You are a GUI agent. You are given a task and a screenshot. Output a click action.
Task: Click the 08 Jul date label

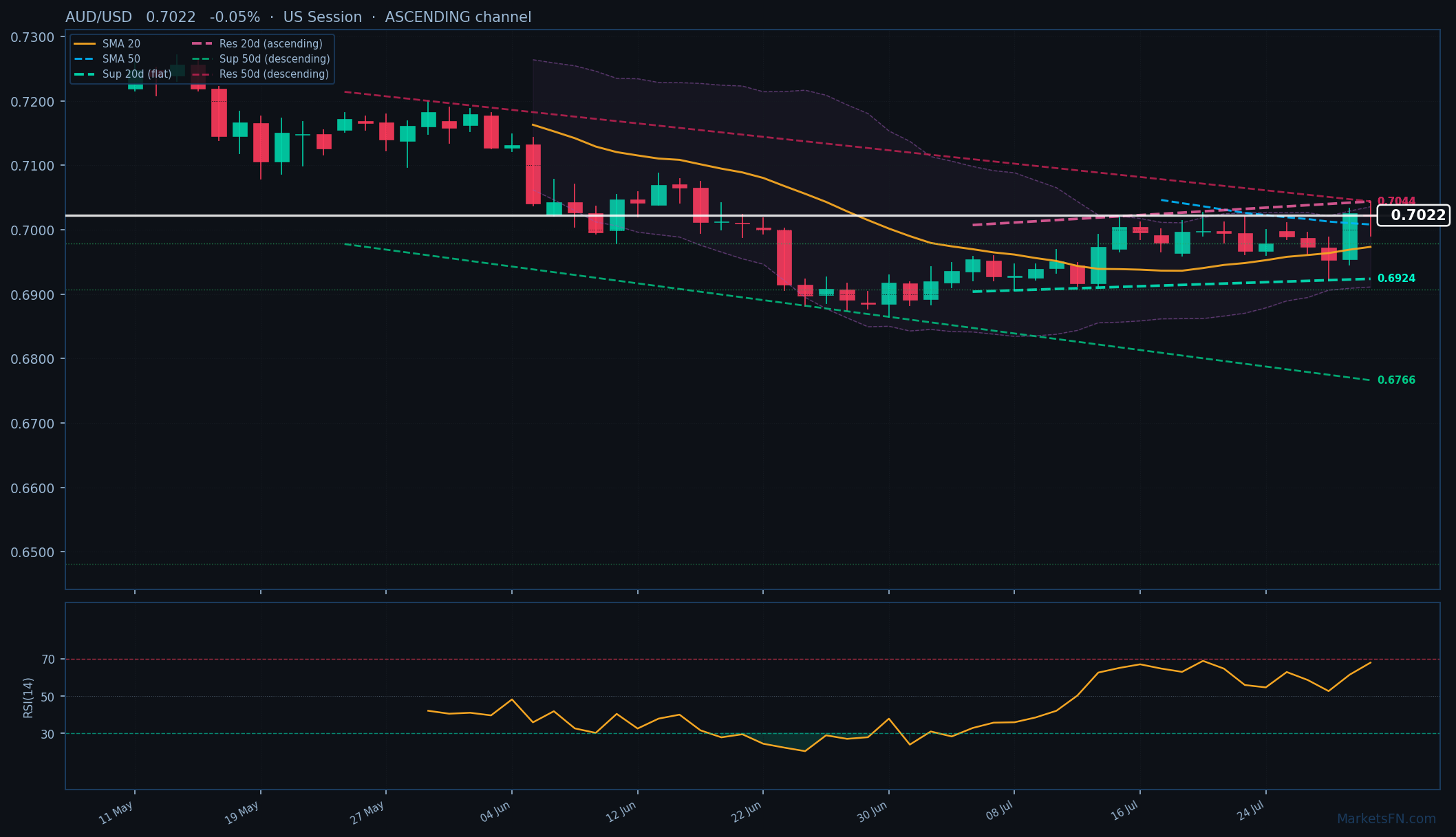999,812
